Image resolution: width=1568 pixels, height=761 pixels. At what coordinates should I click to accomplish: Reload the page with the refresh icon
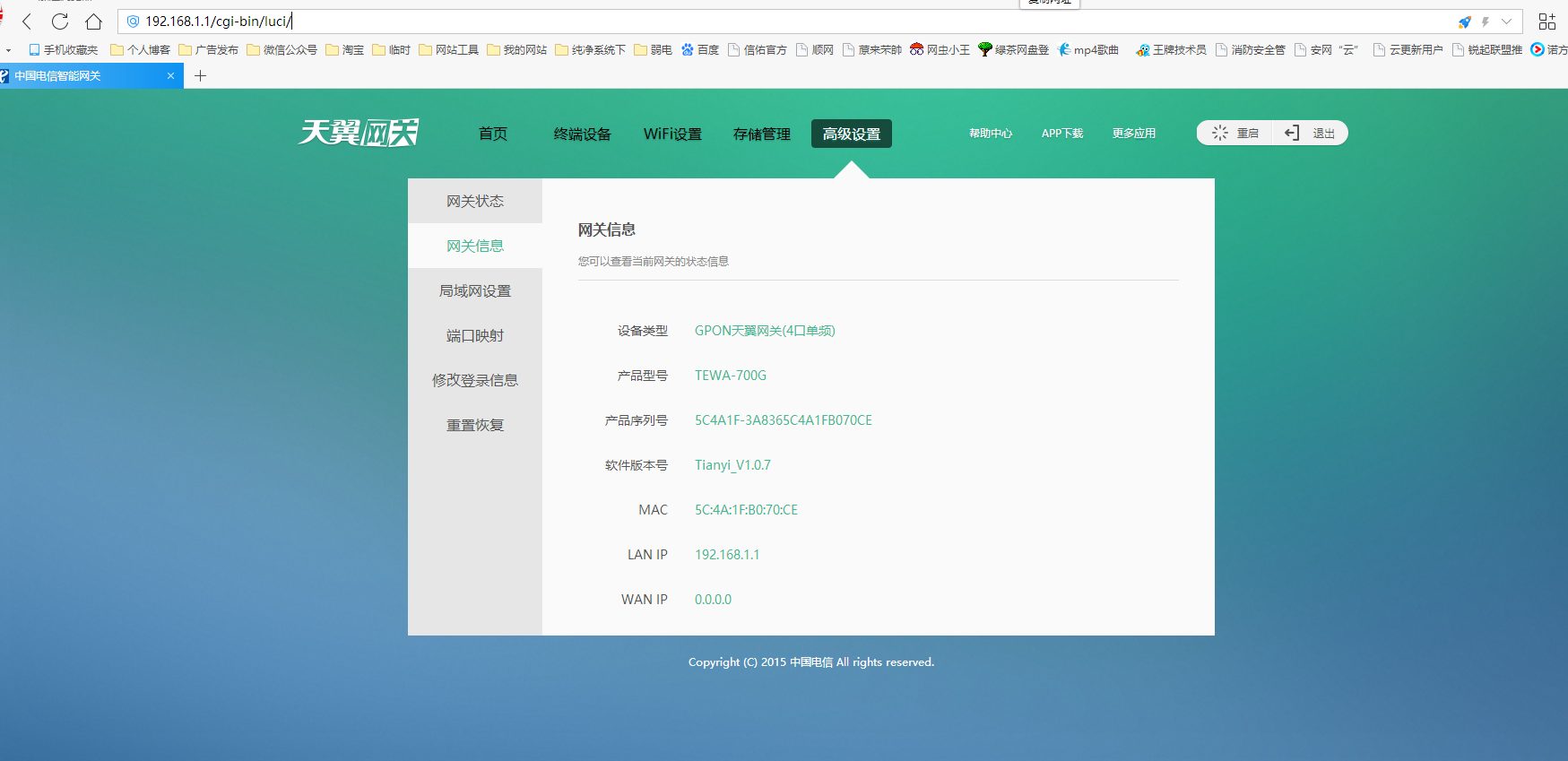coord(60,22)
